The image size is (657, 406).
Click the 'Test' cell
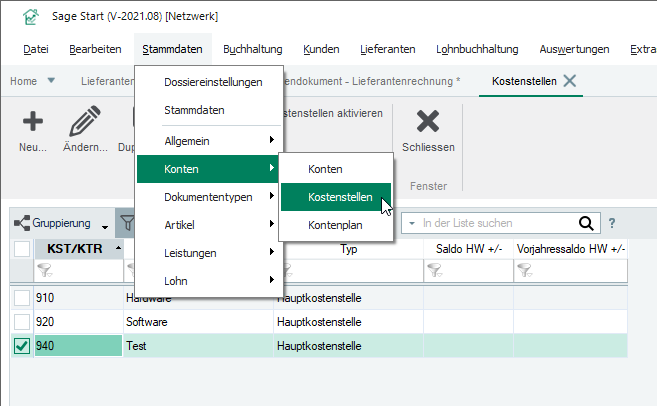point(198,346)
